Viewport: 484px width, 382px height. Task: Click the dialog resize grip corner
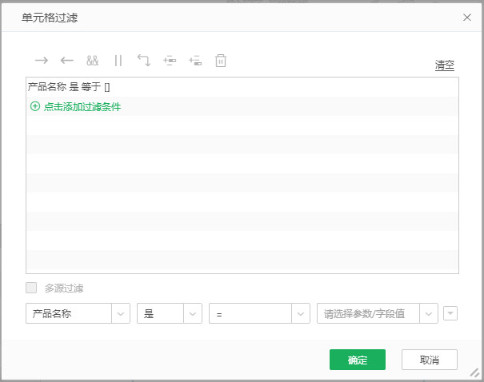(474, 373)
